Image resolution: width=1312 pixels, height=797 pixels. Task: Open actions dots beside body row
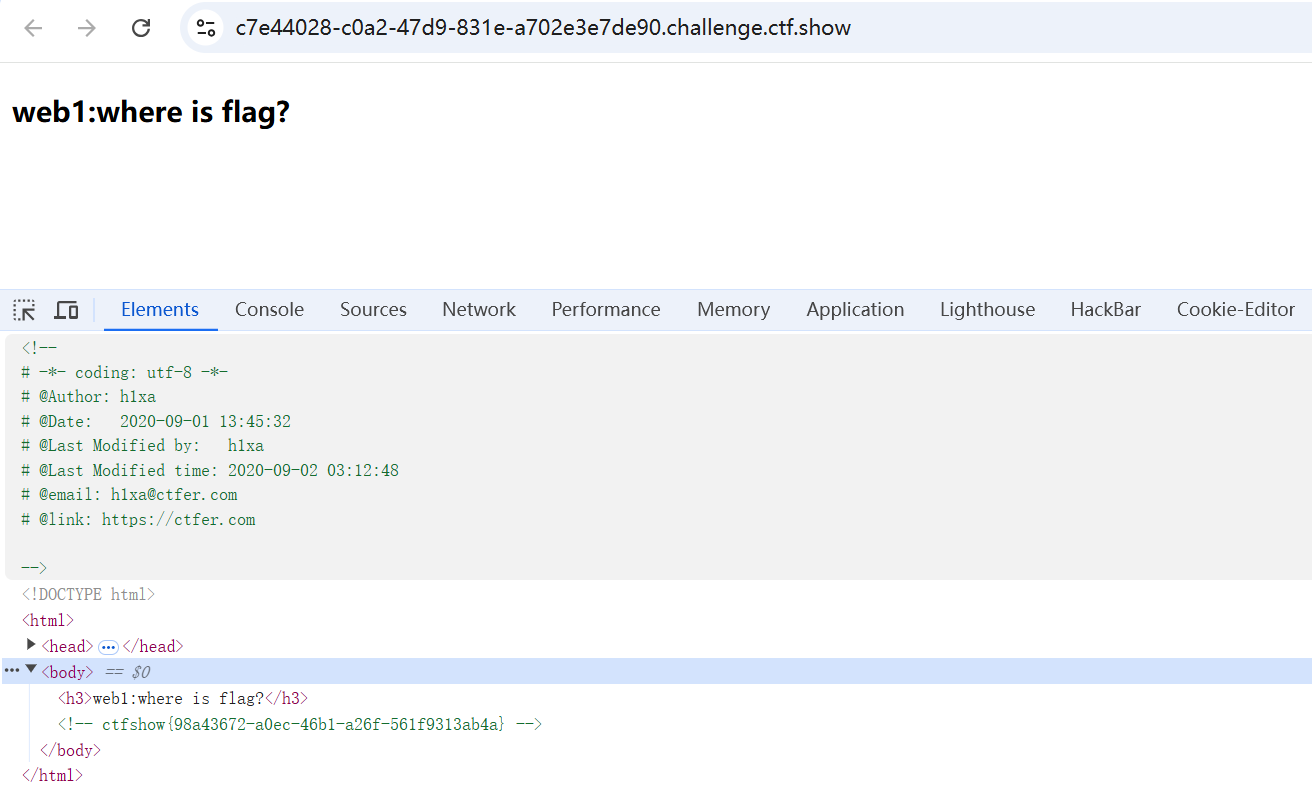(12, 671)
